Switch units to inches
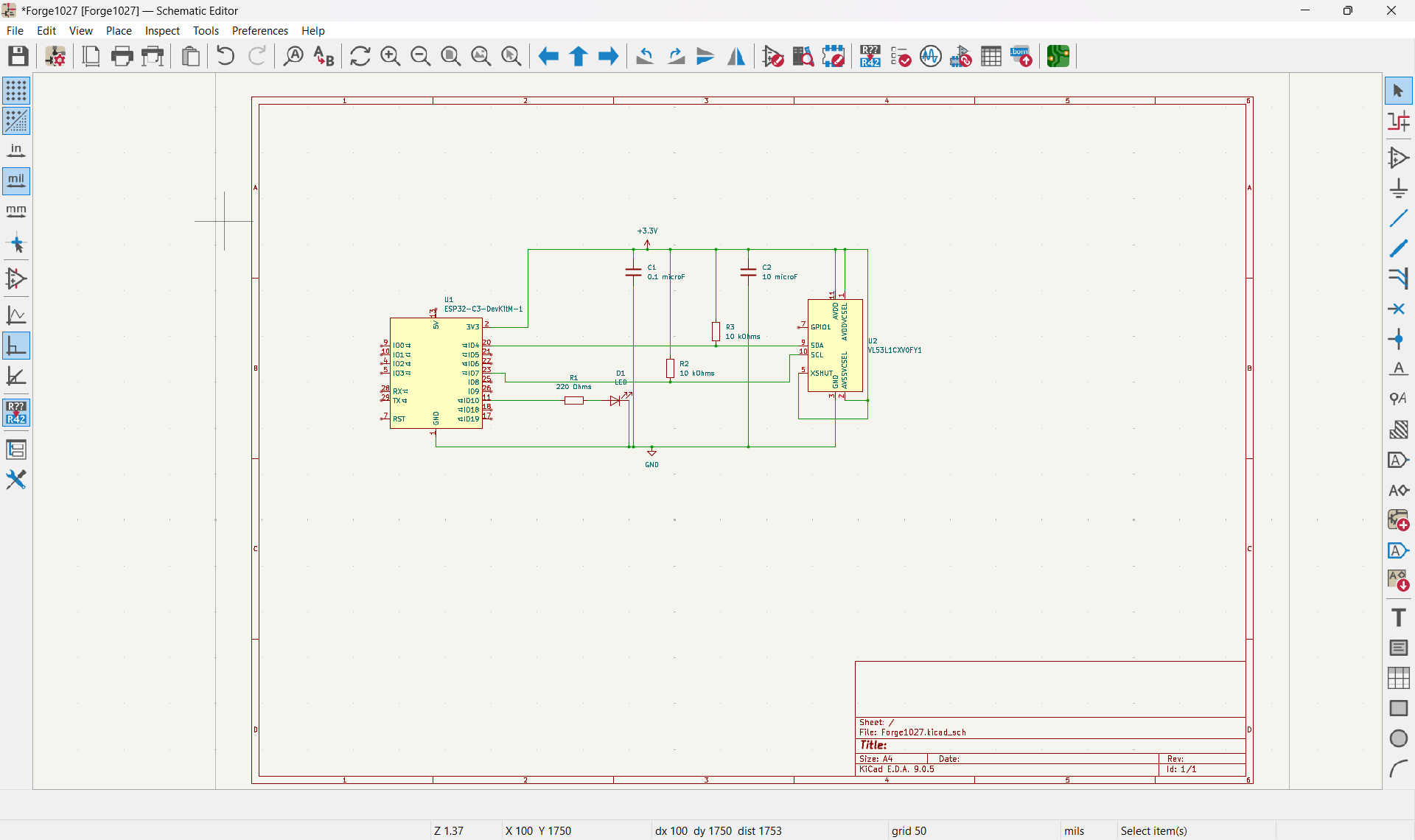The image size is (1415, 840). (16, 151)
